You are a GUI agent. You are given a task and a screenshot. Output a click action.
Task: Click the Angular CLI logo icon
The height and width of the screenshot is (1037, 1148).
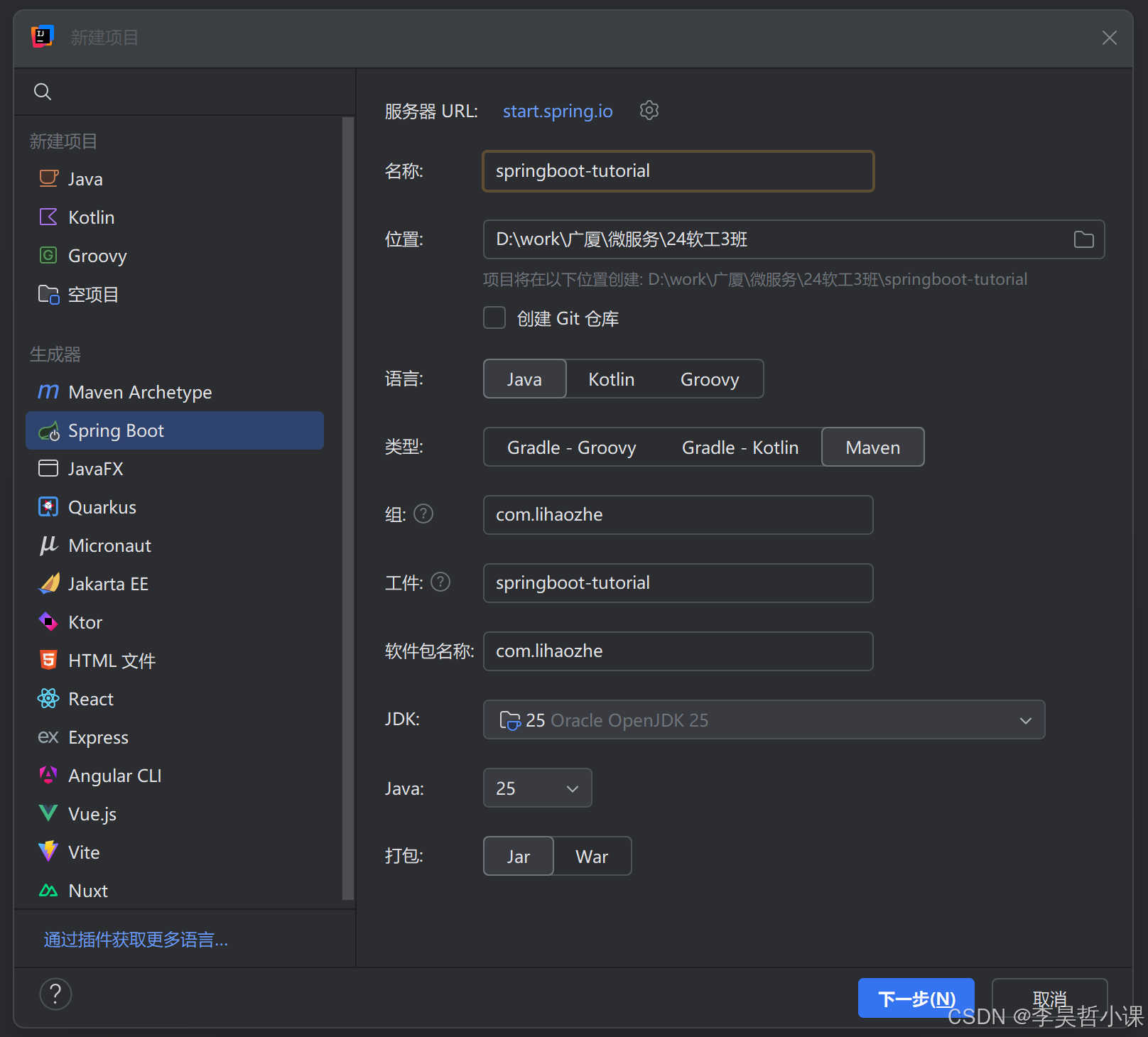[48, 775]
